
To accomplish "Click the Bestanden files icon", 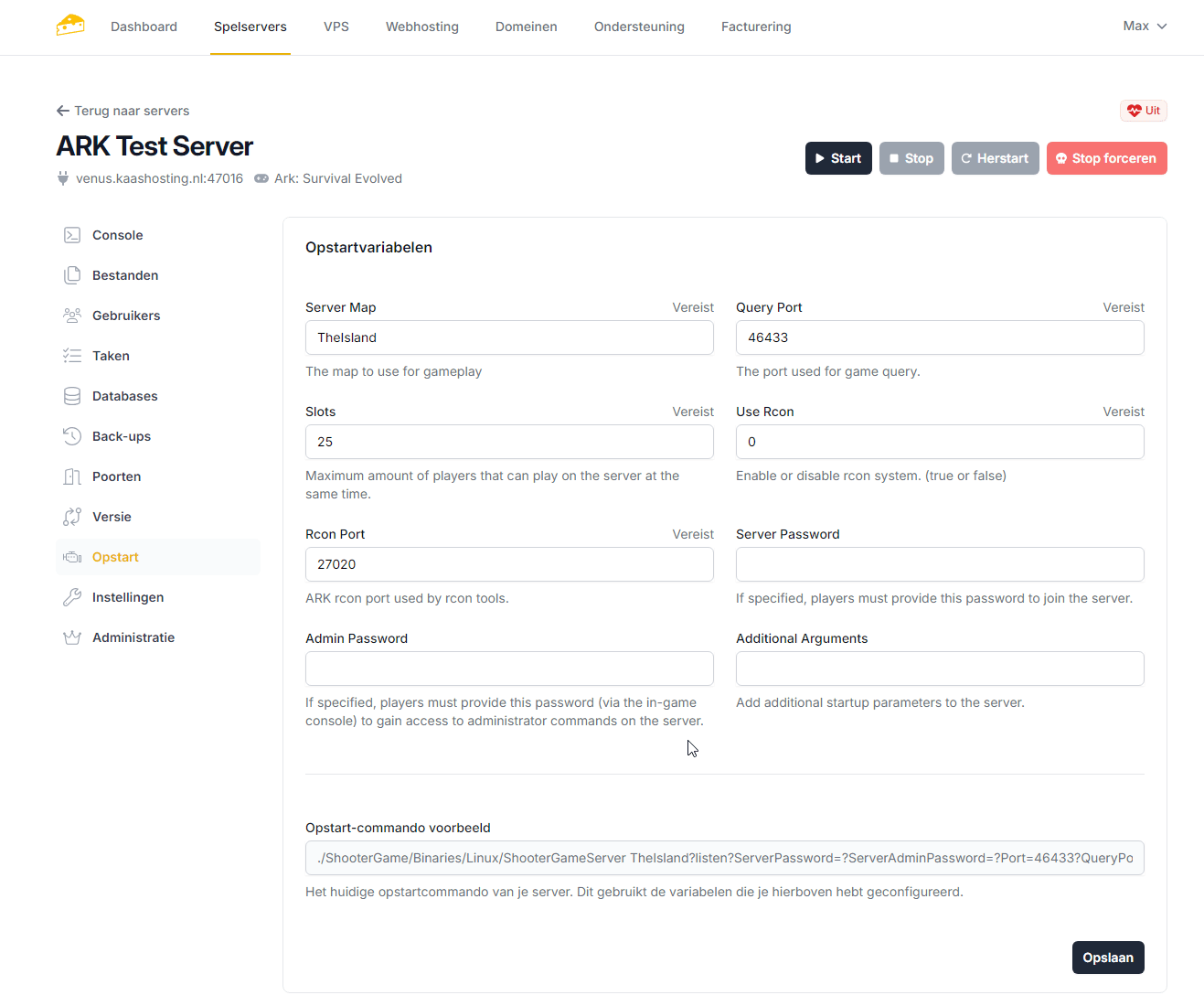I will (x=72, y=275).
